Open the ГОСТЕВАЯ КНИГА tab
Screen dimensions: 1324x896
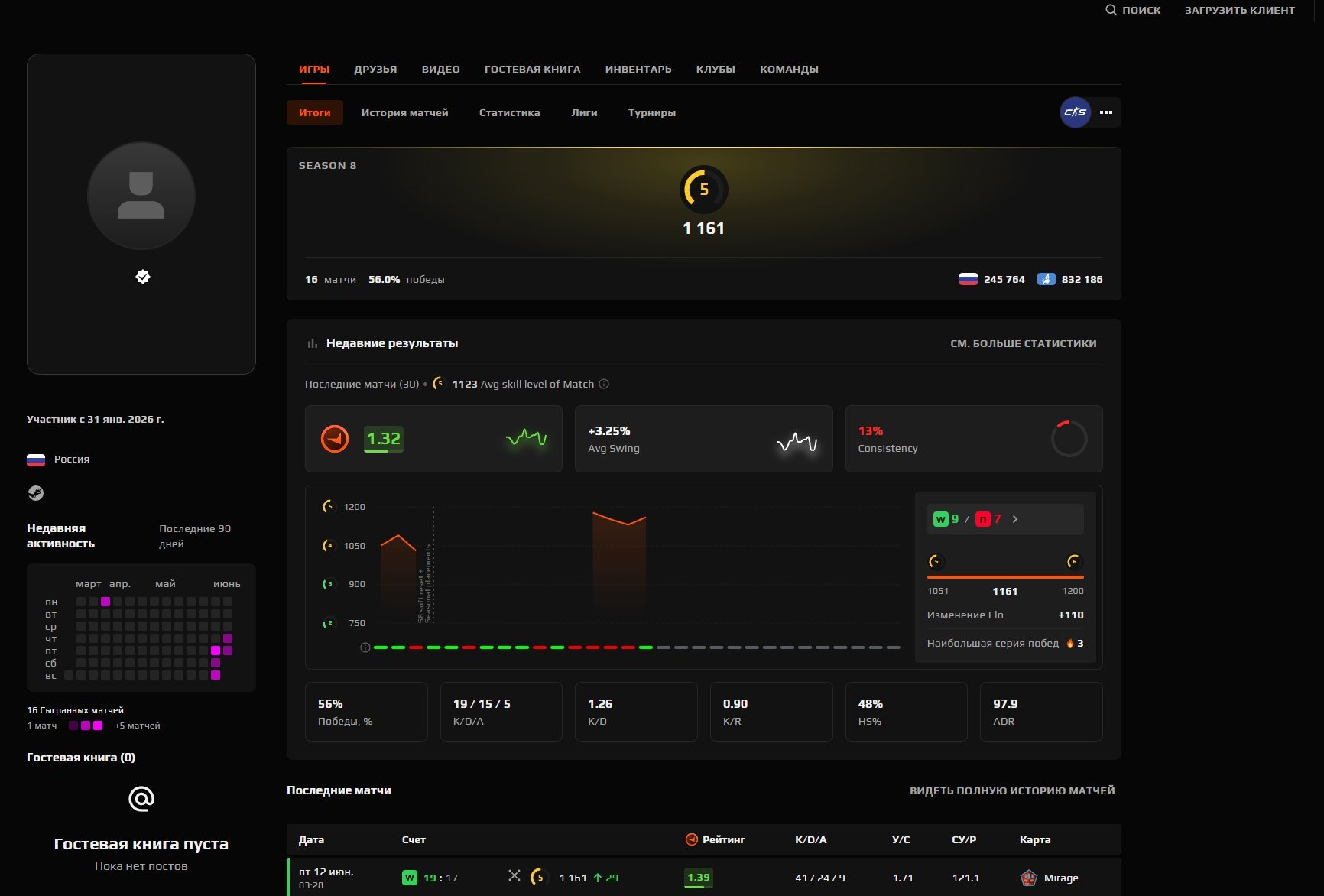[533, 69]
